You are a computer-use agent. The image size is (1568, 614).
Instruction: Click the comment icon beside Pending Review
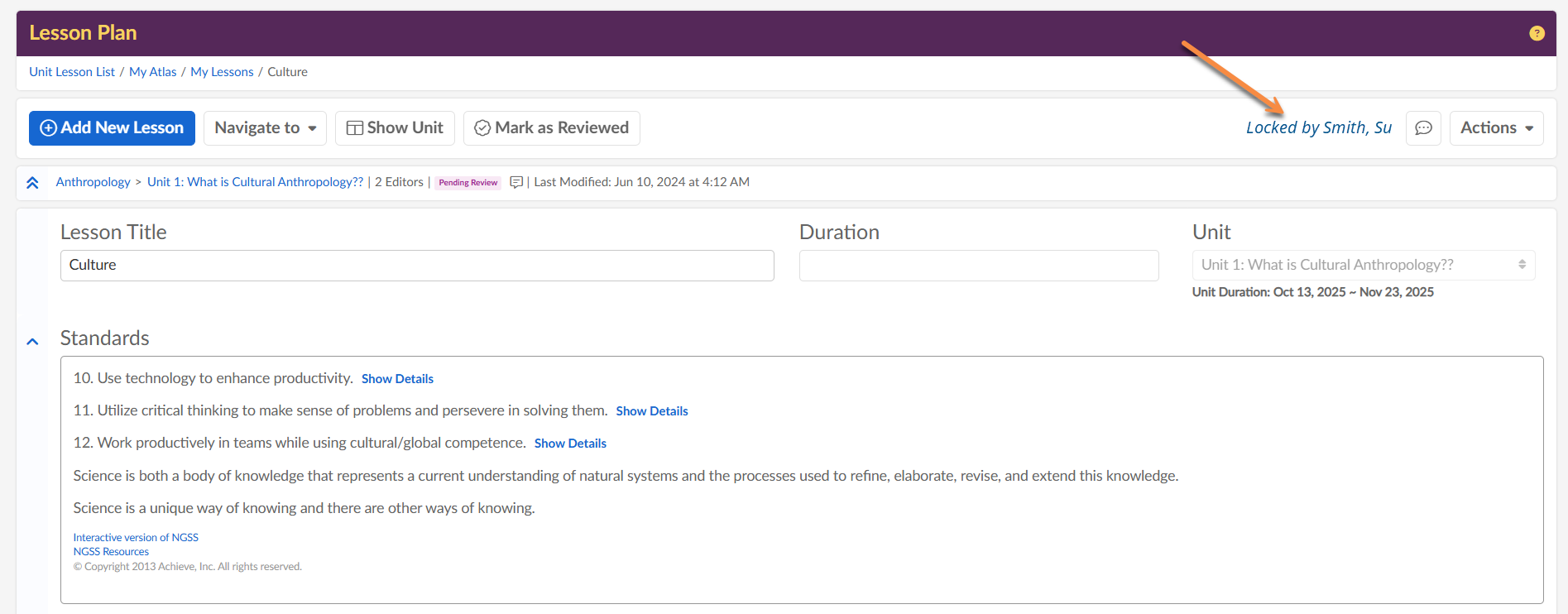(516, 182)
